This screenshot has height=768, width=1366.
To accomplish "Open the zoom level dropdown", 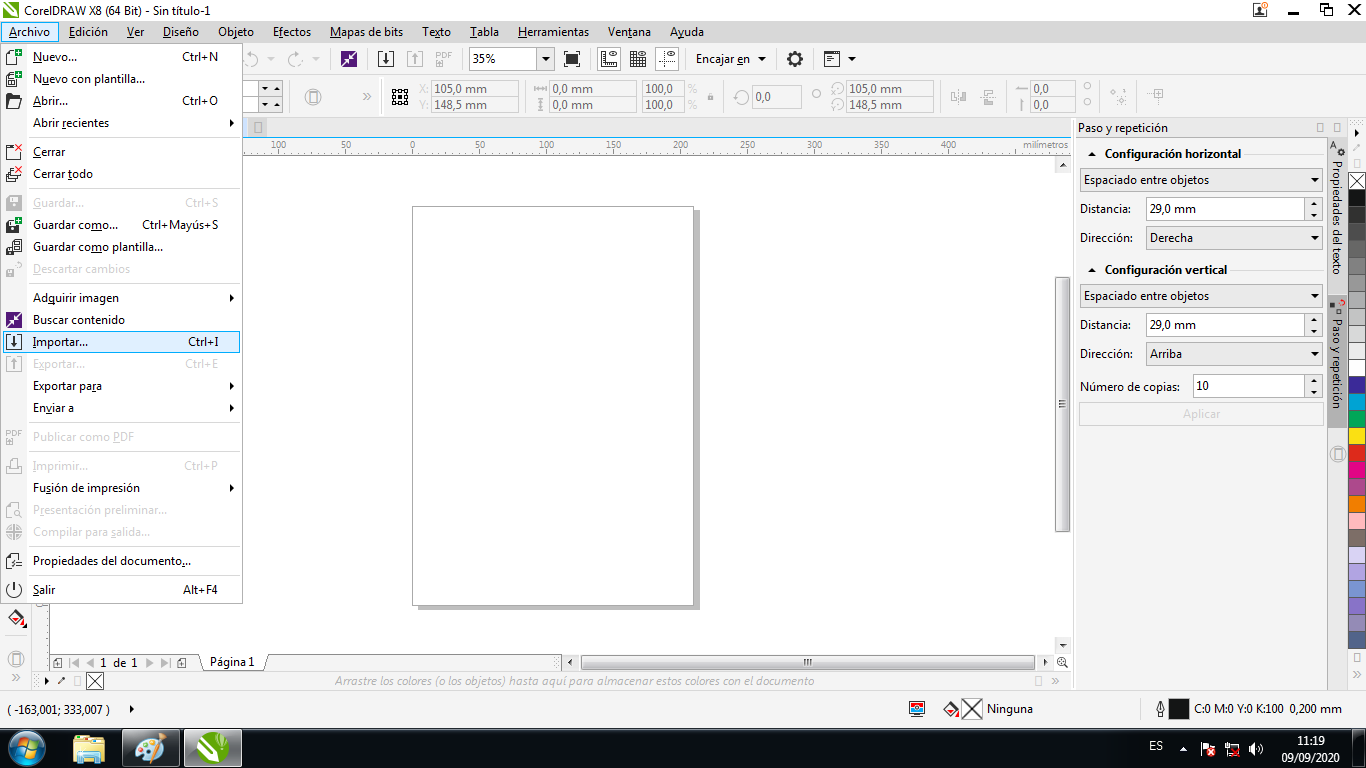I will [546, 59].
